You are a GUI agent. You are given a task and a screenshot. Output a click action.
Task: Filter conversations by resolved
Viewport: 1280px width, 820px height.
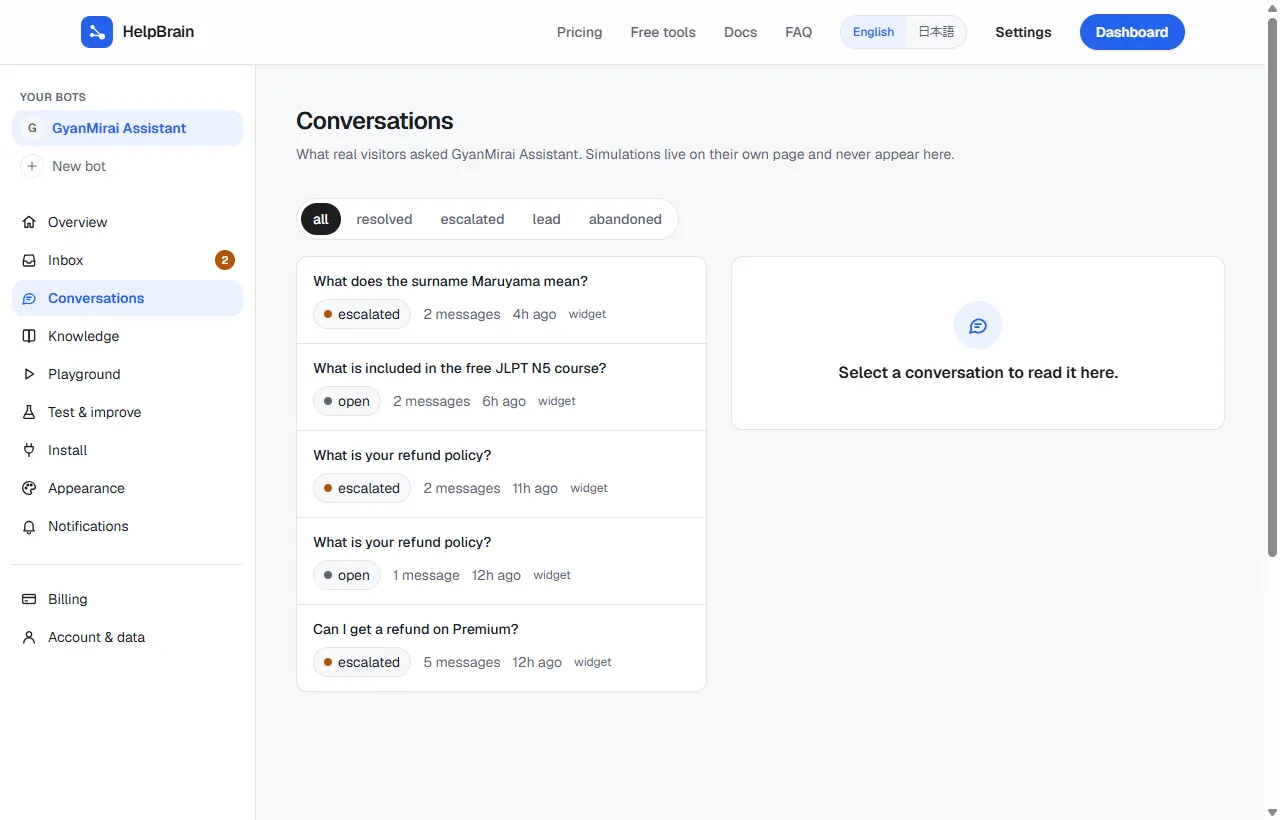[x=384, y=219]
